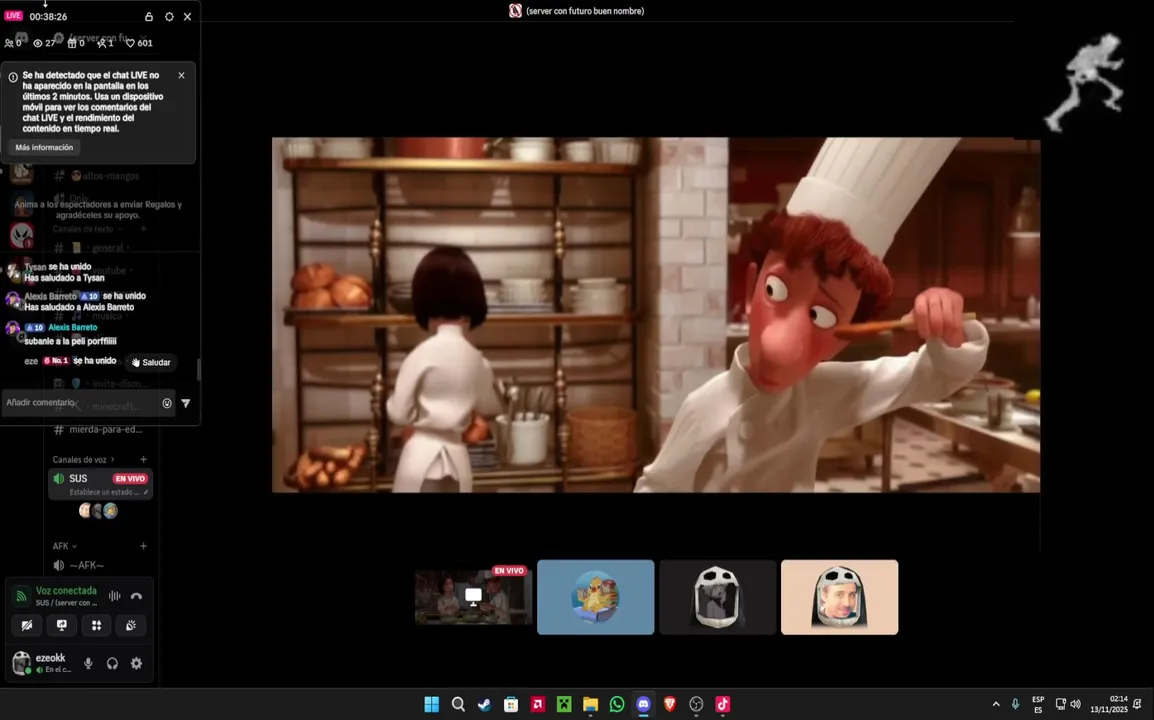Viewport: 1154px width, 720px height.
Task: Click the member avatars under SUS channel
Action: [x=98, y=510]
